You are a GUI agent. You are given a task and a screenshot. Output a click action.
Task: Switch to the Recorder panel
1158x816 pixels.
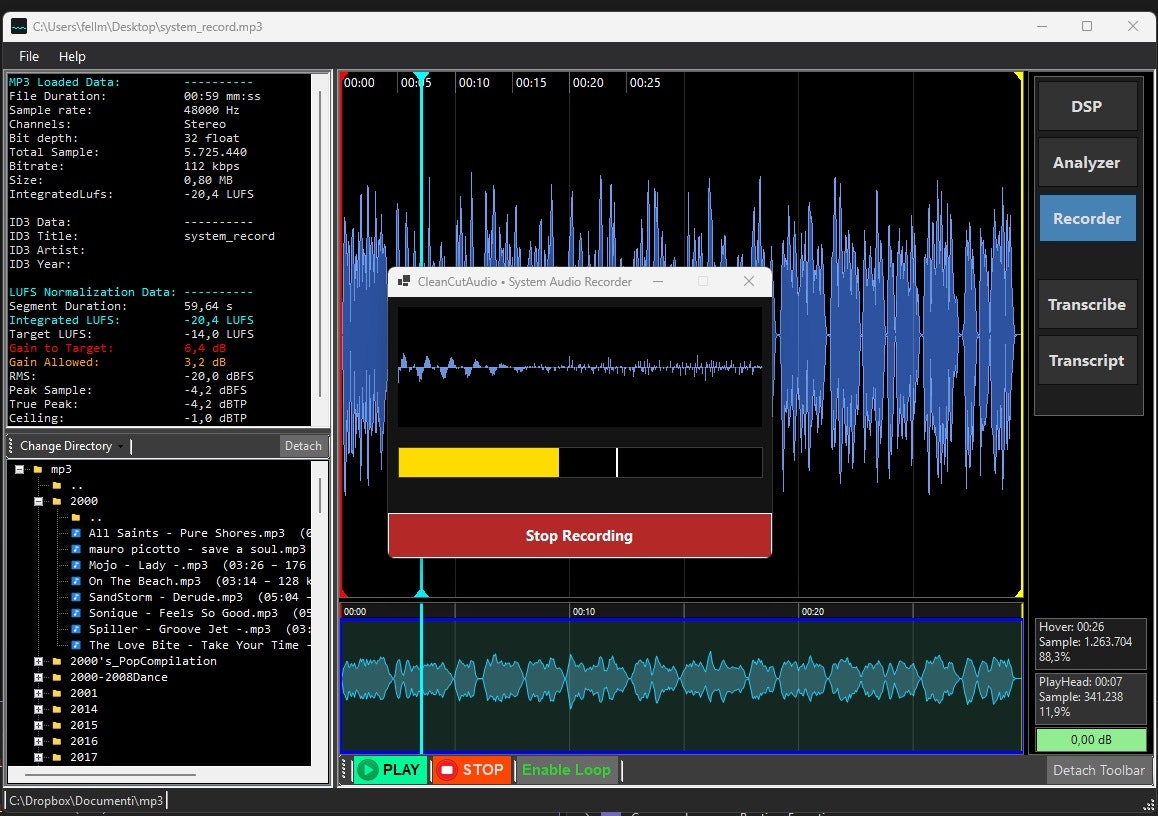tap(1087, 218)
